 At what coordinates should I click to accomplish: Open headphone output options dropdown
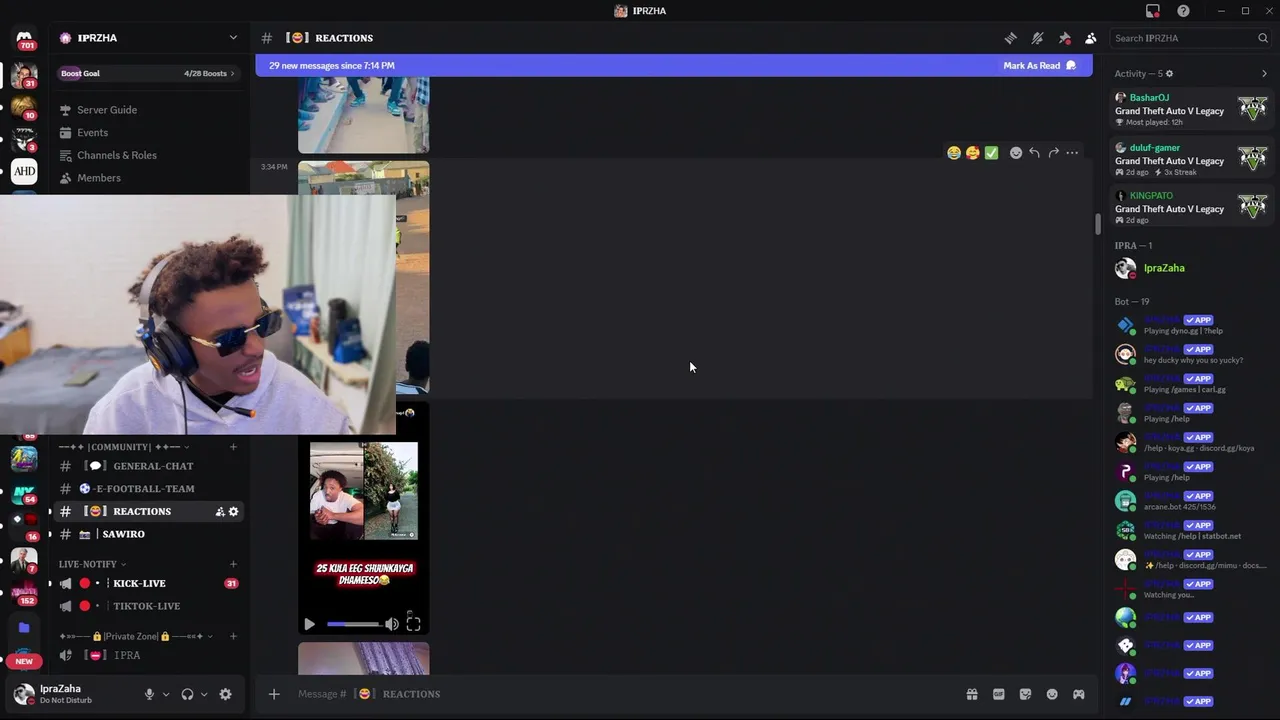[x=204, y=694]
